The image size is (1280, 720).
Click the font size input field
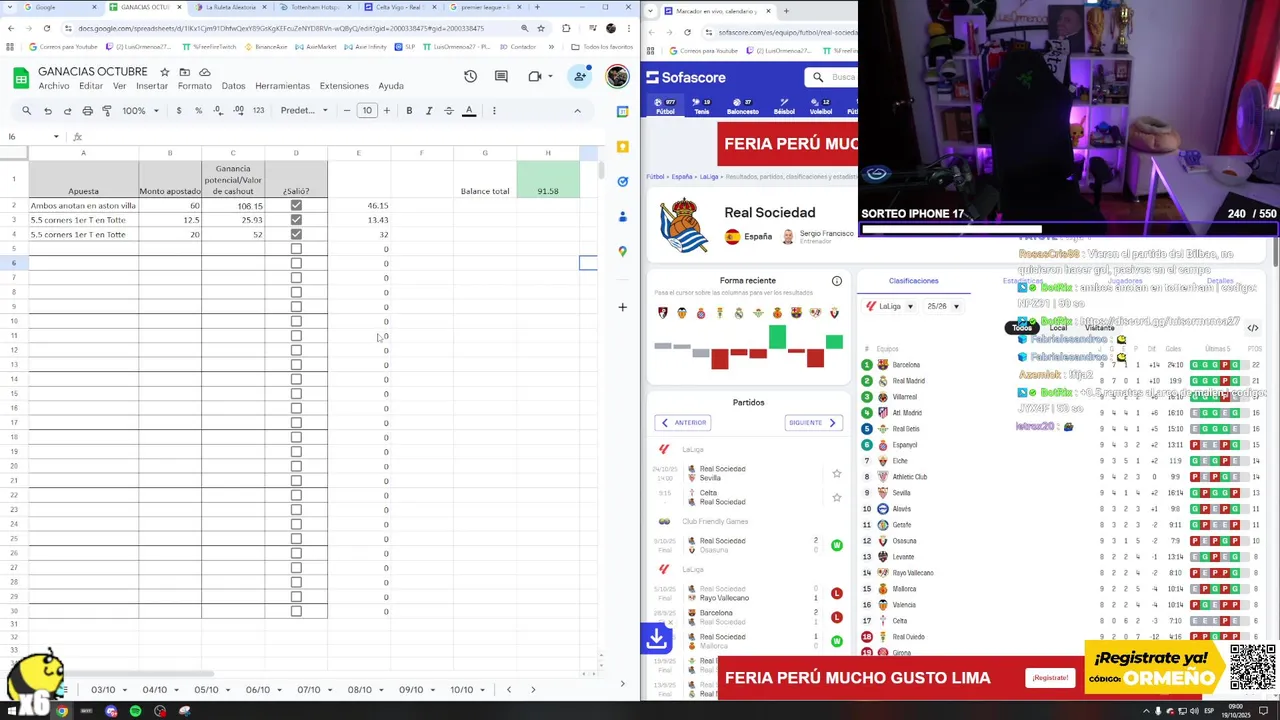[x=367, y=111]
